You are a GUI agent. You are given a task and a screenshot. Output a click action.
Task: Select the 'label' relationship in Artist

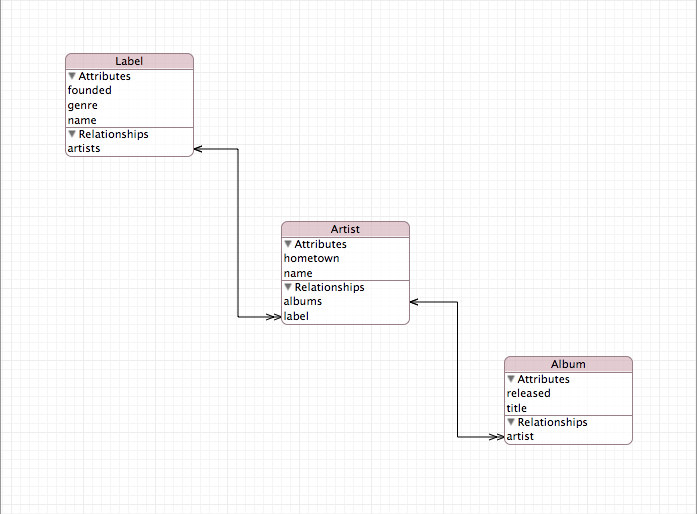pyautogui.click(x=345, y=316)
